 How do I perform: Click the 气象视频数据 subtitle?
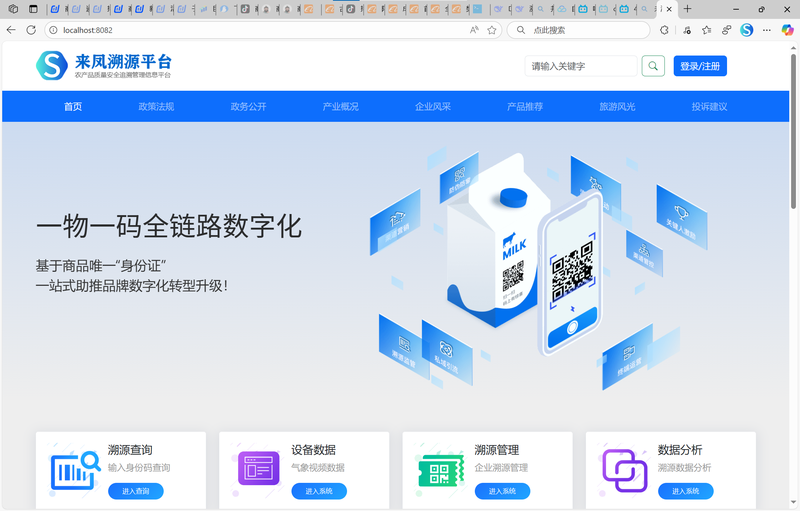(318, 468)
